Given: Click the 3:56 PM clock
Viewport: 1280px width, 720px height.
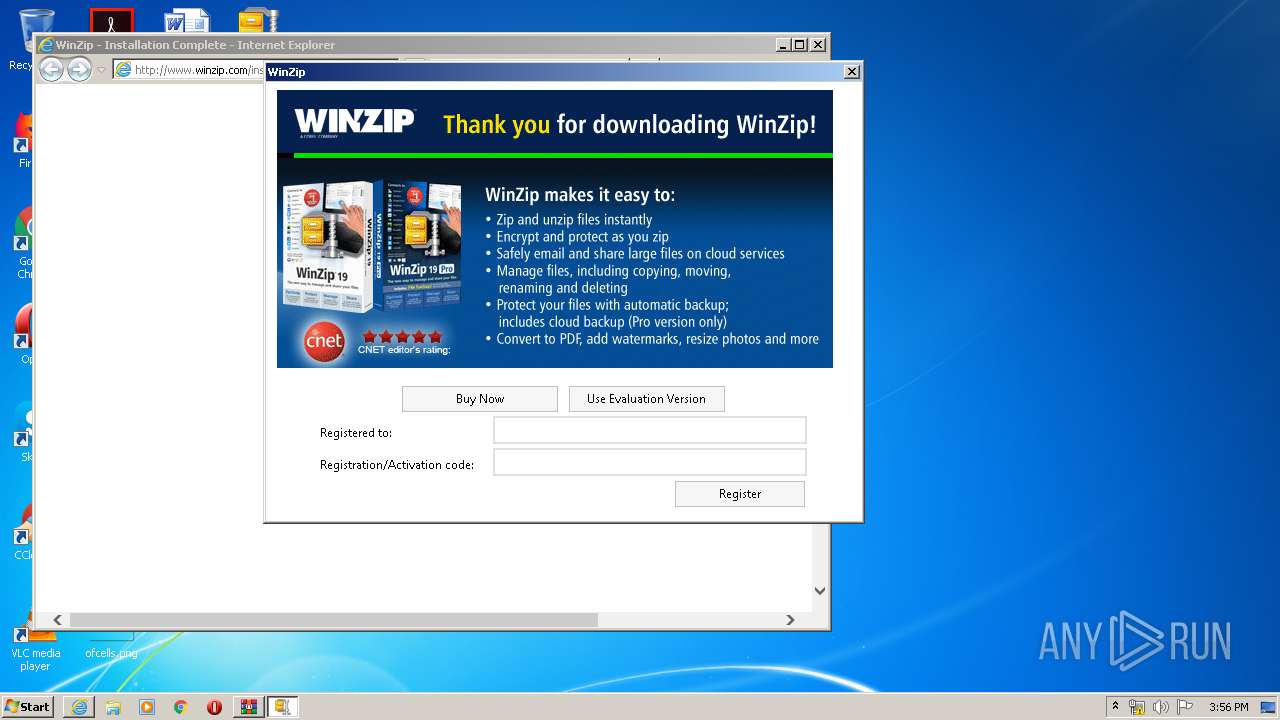Looking at the screenshot, I should point(1228,707).
